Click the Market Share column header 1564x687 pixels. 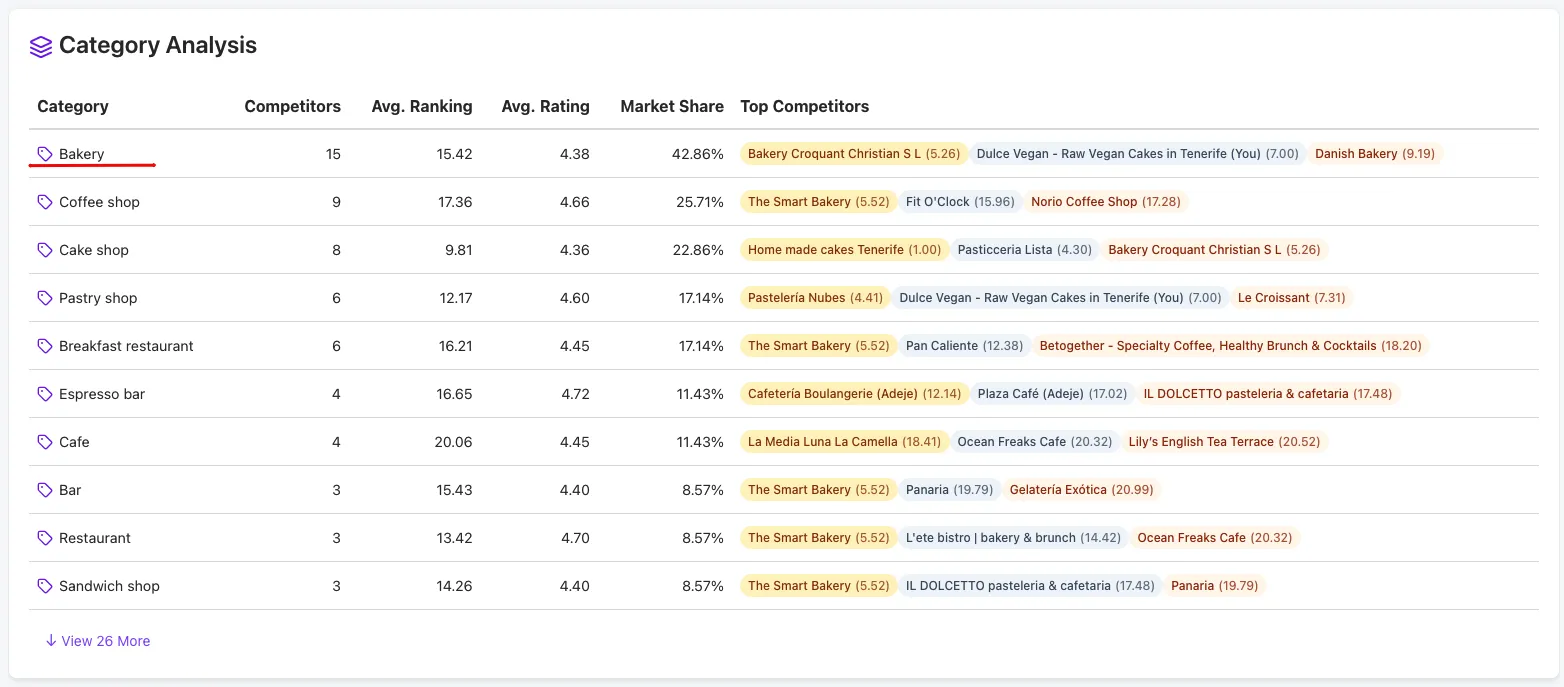point(672,106)
